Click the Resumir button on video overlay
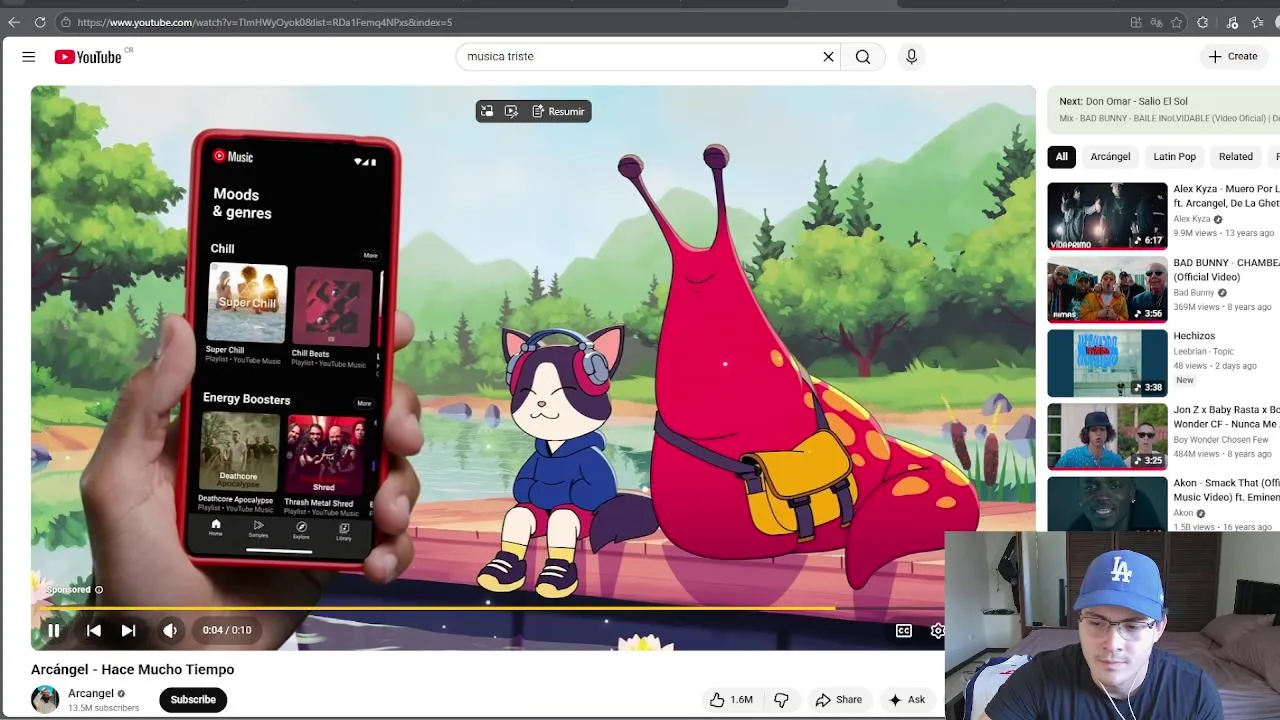Image resolution: width=1280 pixels, height=720 pixels. click(558, 112)
